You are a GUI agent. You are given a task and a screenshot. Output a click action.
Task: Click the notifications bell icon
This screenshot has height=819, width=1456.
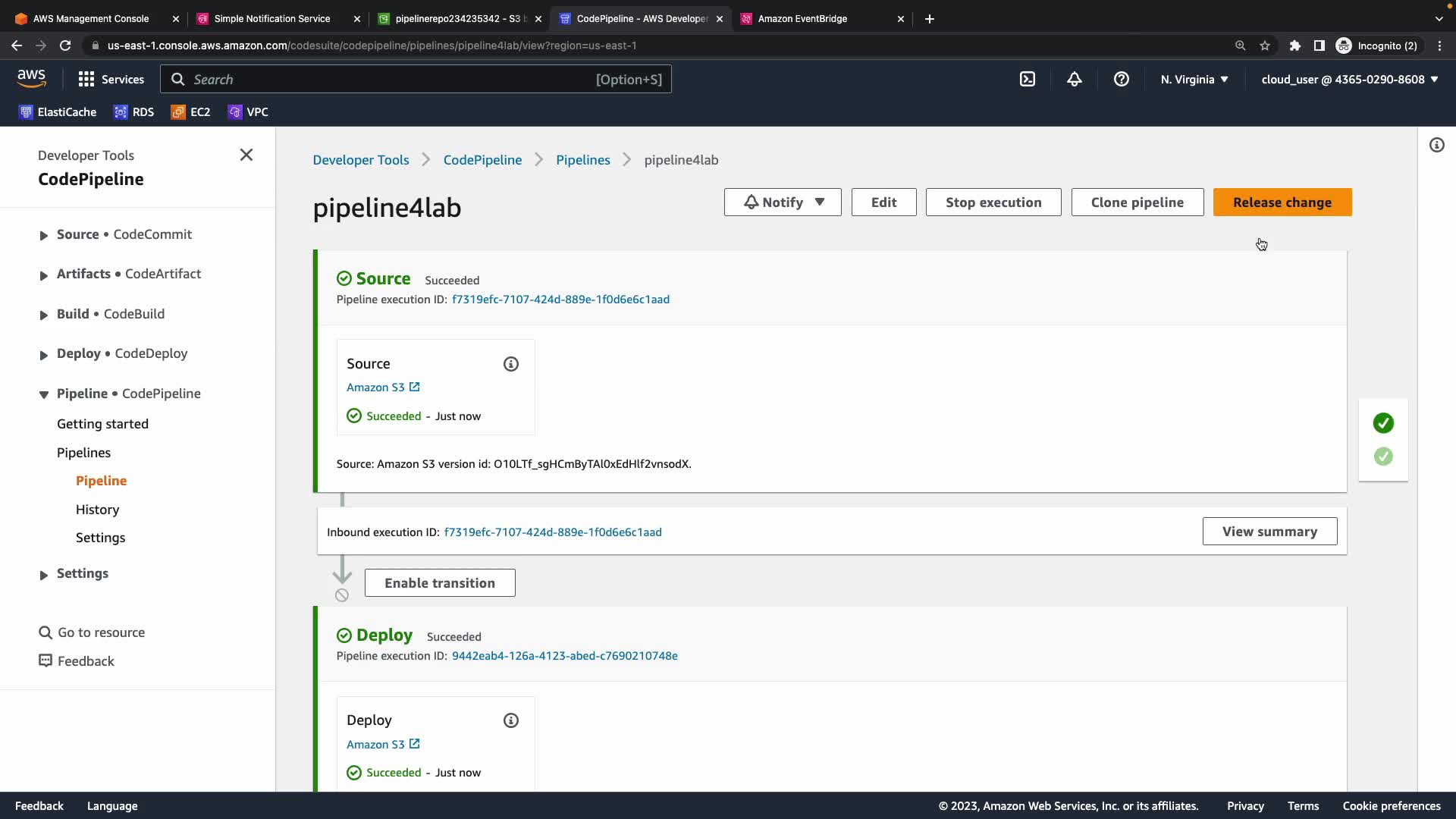tap(1075, 79)
